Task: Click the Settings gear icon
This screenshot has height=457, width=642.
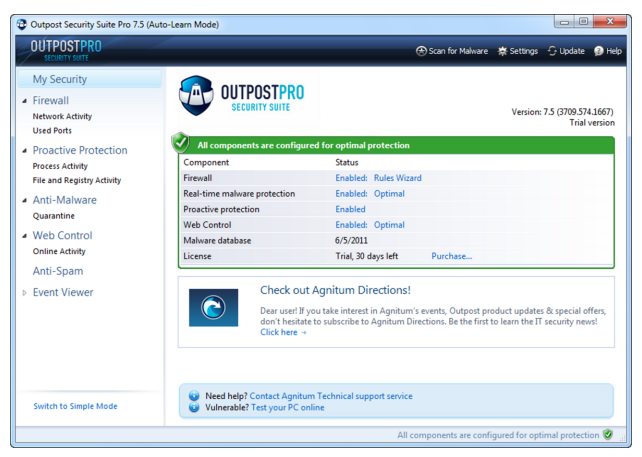Action: [x=502, y=51]
